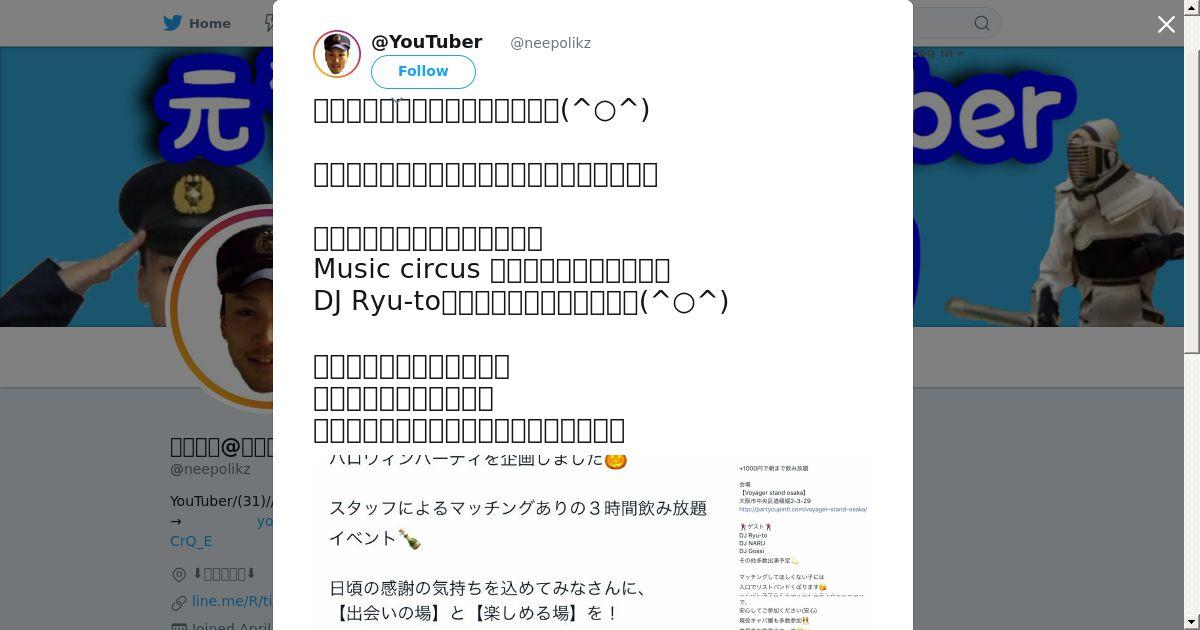The image size is (1200, 630).
Task: Open the CrQ_E link in bio
Action: tap(191, 541)
